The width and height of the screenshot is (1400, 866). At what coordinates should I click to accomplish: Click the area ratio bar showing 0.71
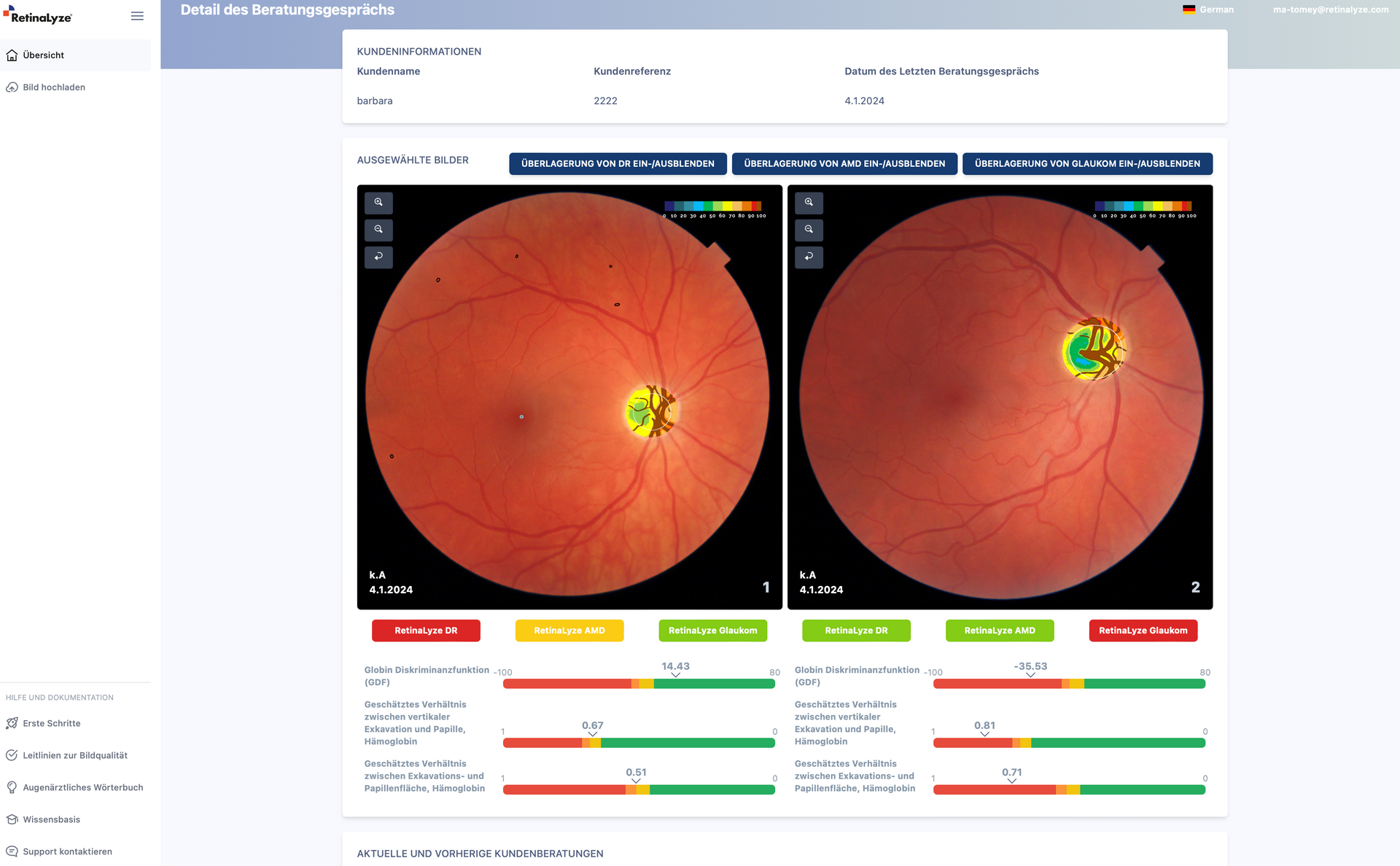(x=1069, y=789)
